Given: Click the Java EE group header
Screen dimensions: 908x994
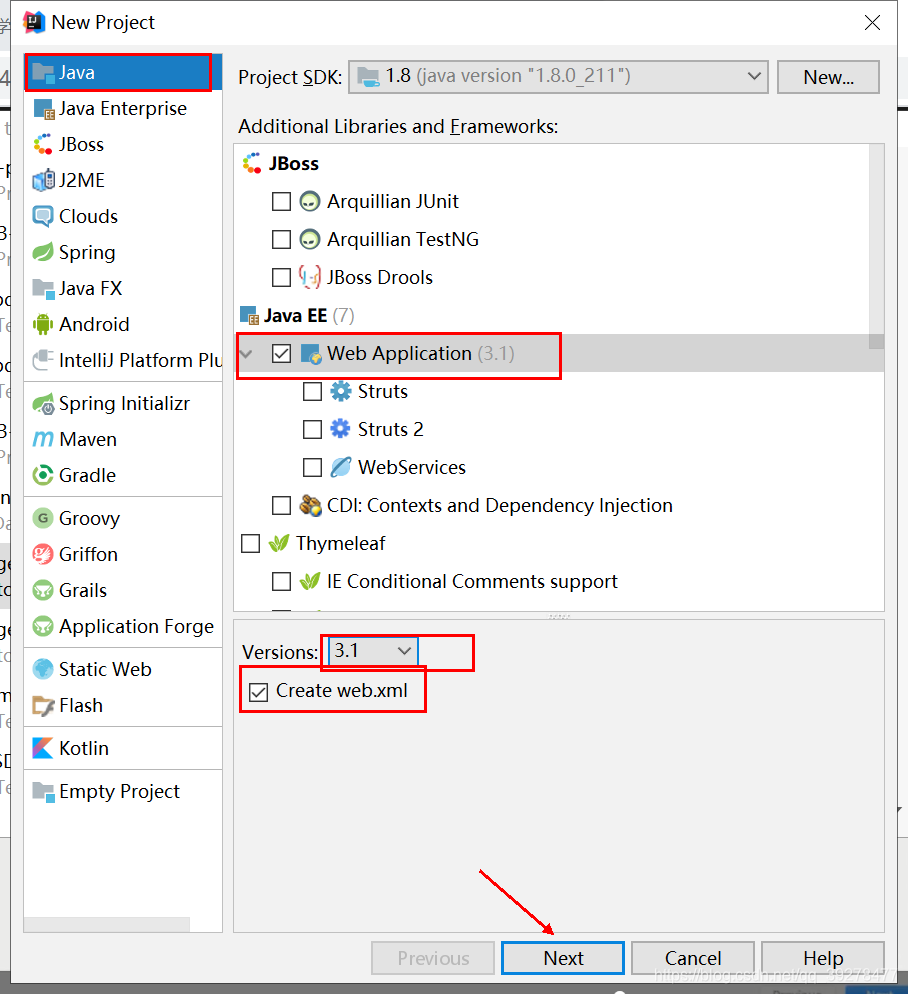Looking at the screenshot, I should [x=297, y=316].
